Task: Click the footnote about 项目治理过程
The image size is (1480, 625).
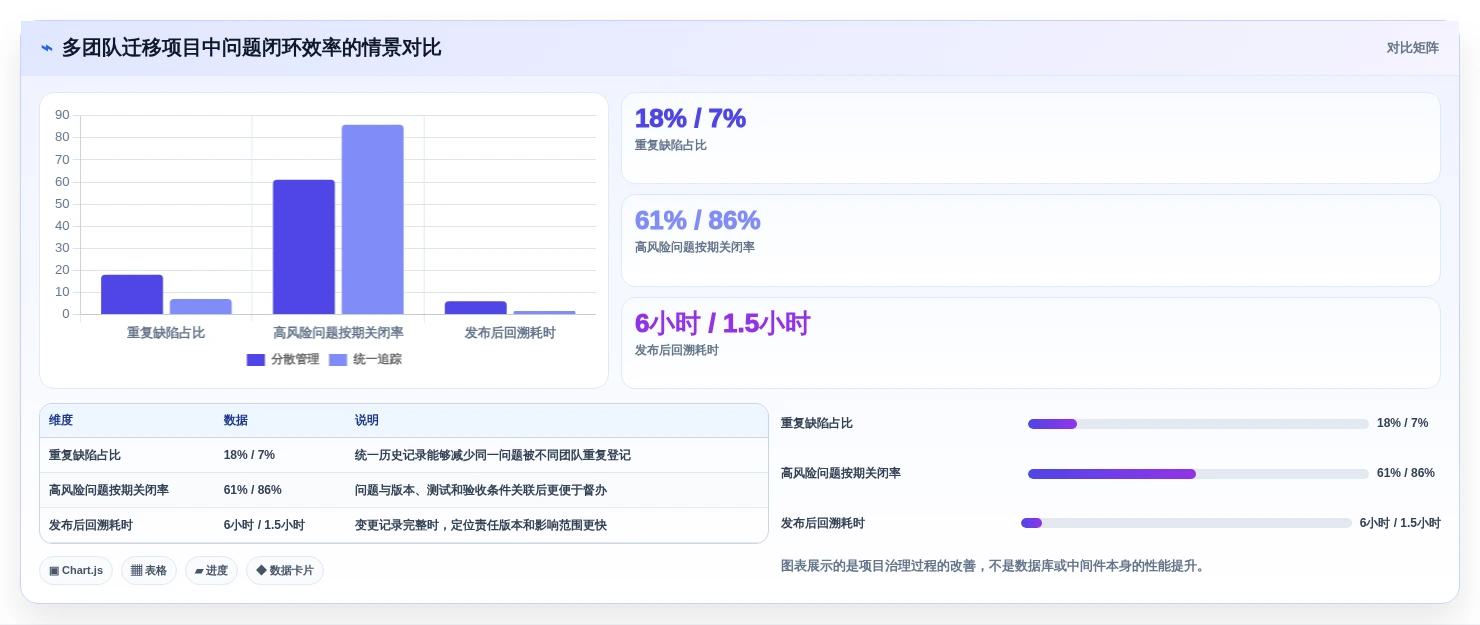Action: click(995, 566)
